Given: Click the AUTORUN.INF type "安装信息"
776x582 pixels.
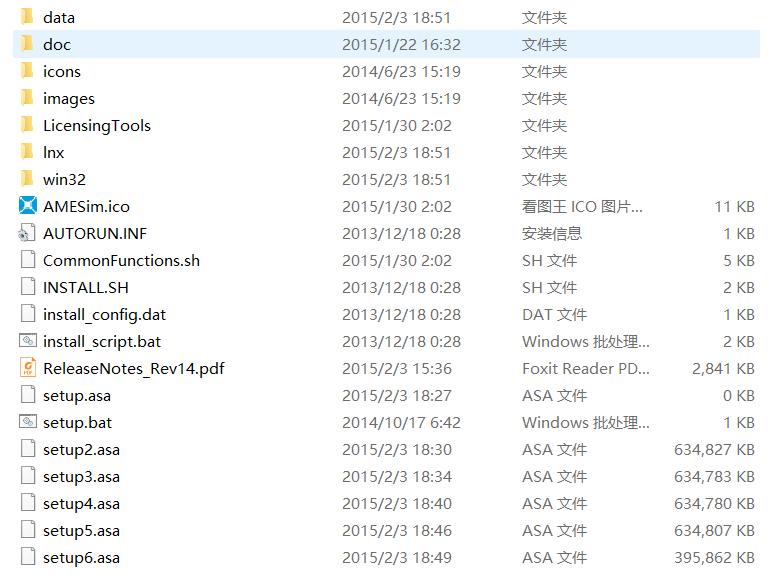Looking at the screenshot, I should (552, 234).
